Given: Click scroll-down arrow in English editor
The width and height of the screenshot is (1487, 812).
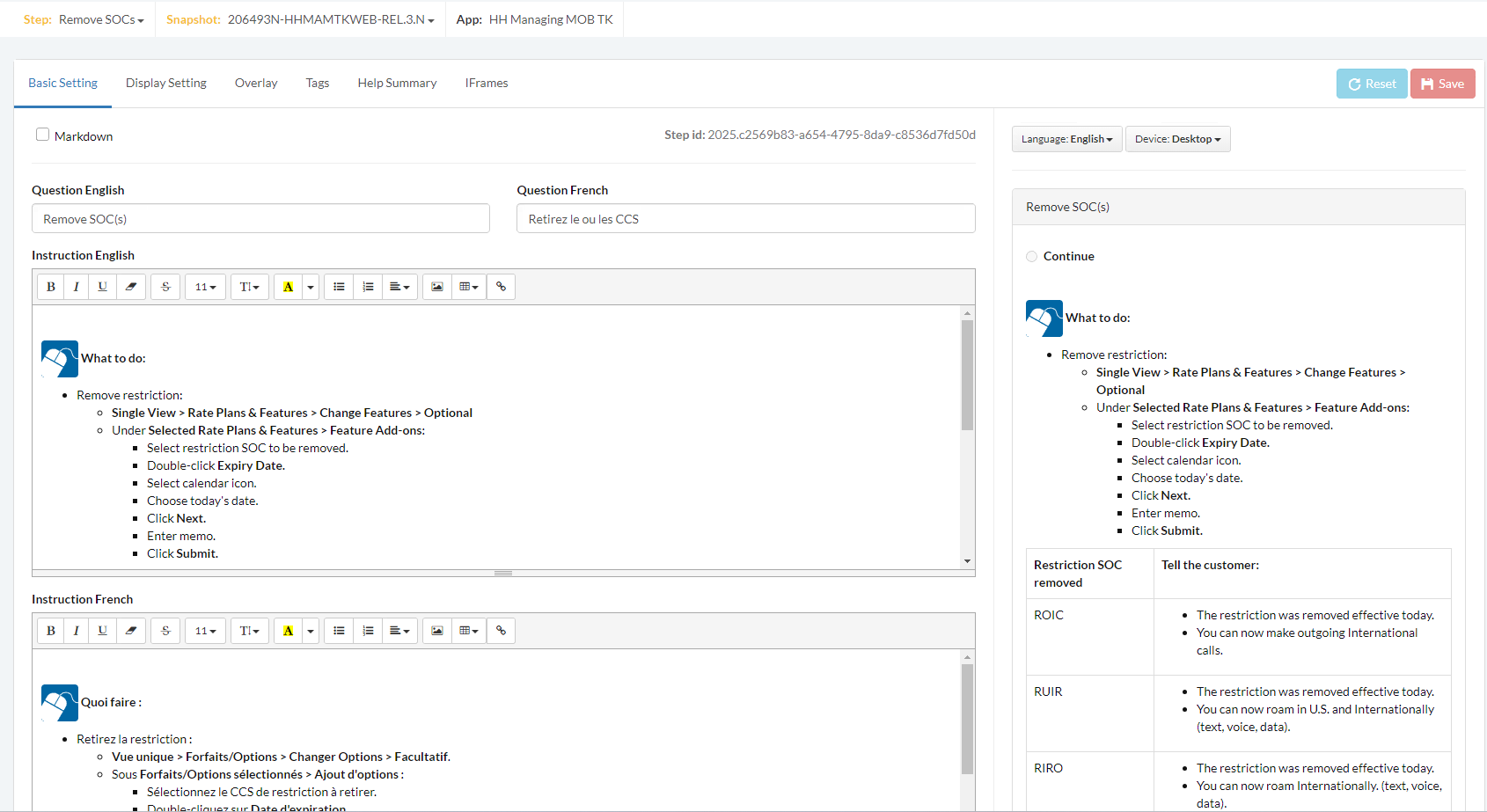Looking at the screenshot, I should [967, 561].
